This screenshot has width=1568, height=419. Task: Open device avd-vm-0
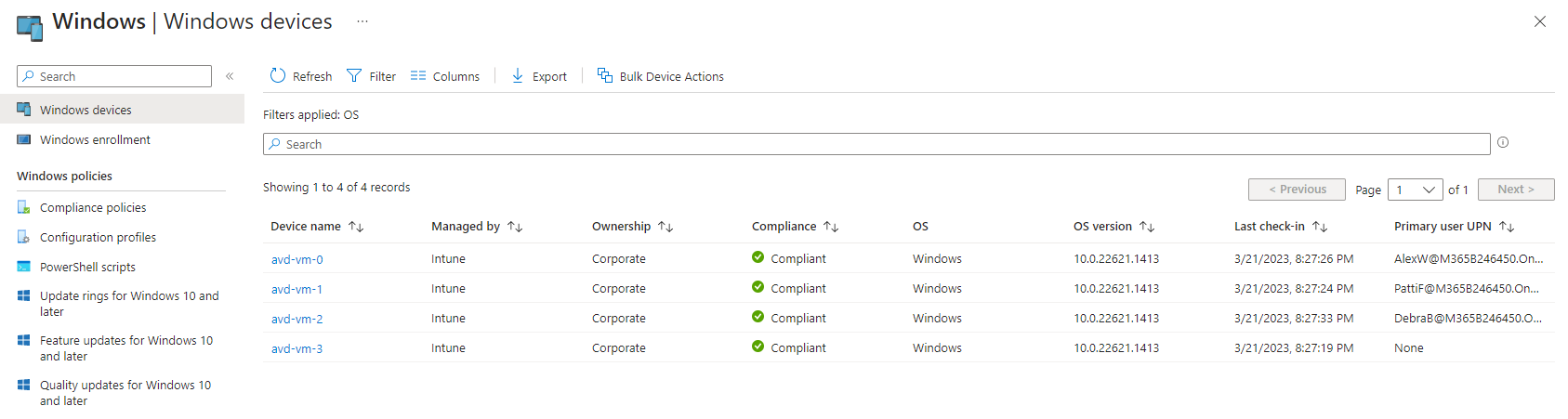[297, 259]
